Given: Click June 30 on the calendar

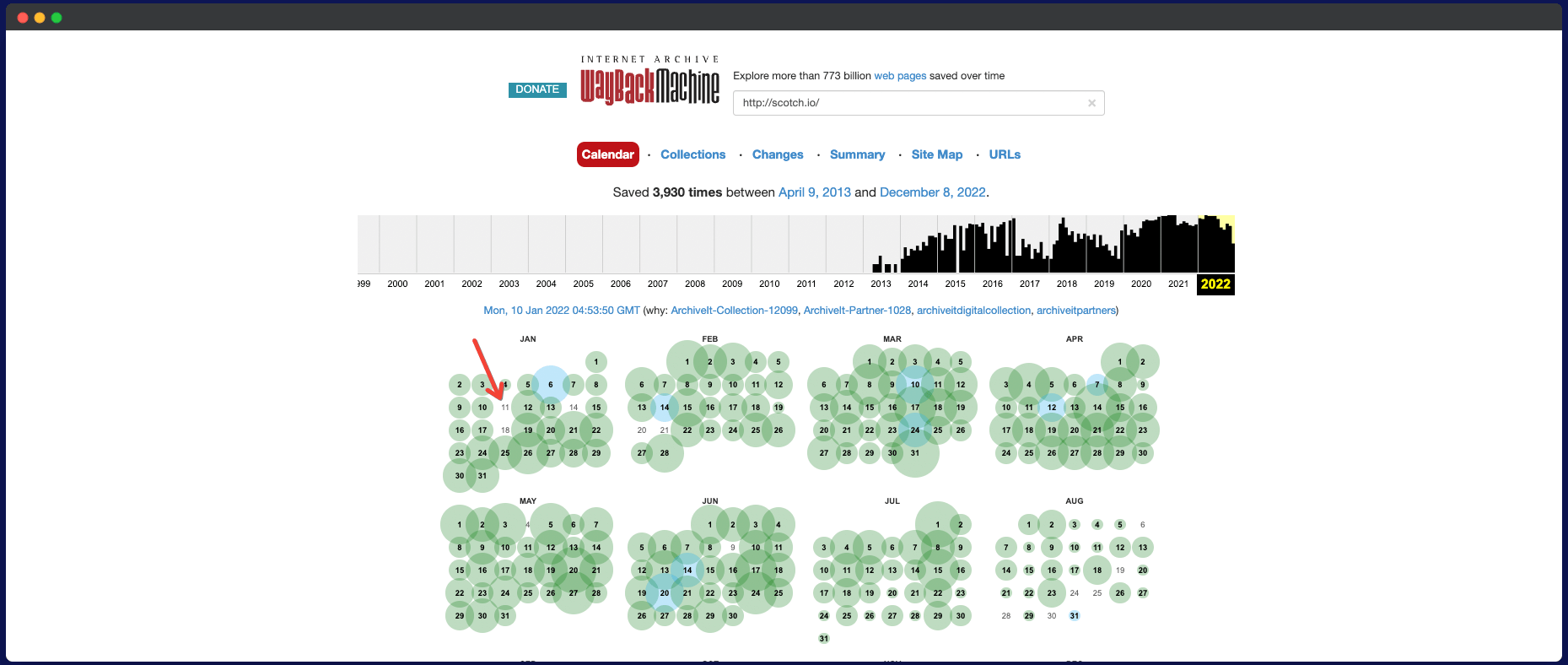Looking at the screenshot, I should tap(733, 616).
